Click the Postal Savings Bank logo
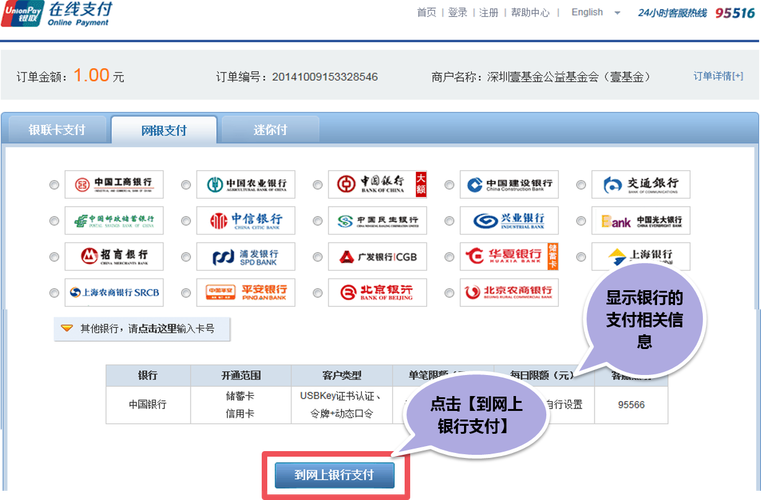The image size is (761, 500). coord(114,220)
